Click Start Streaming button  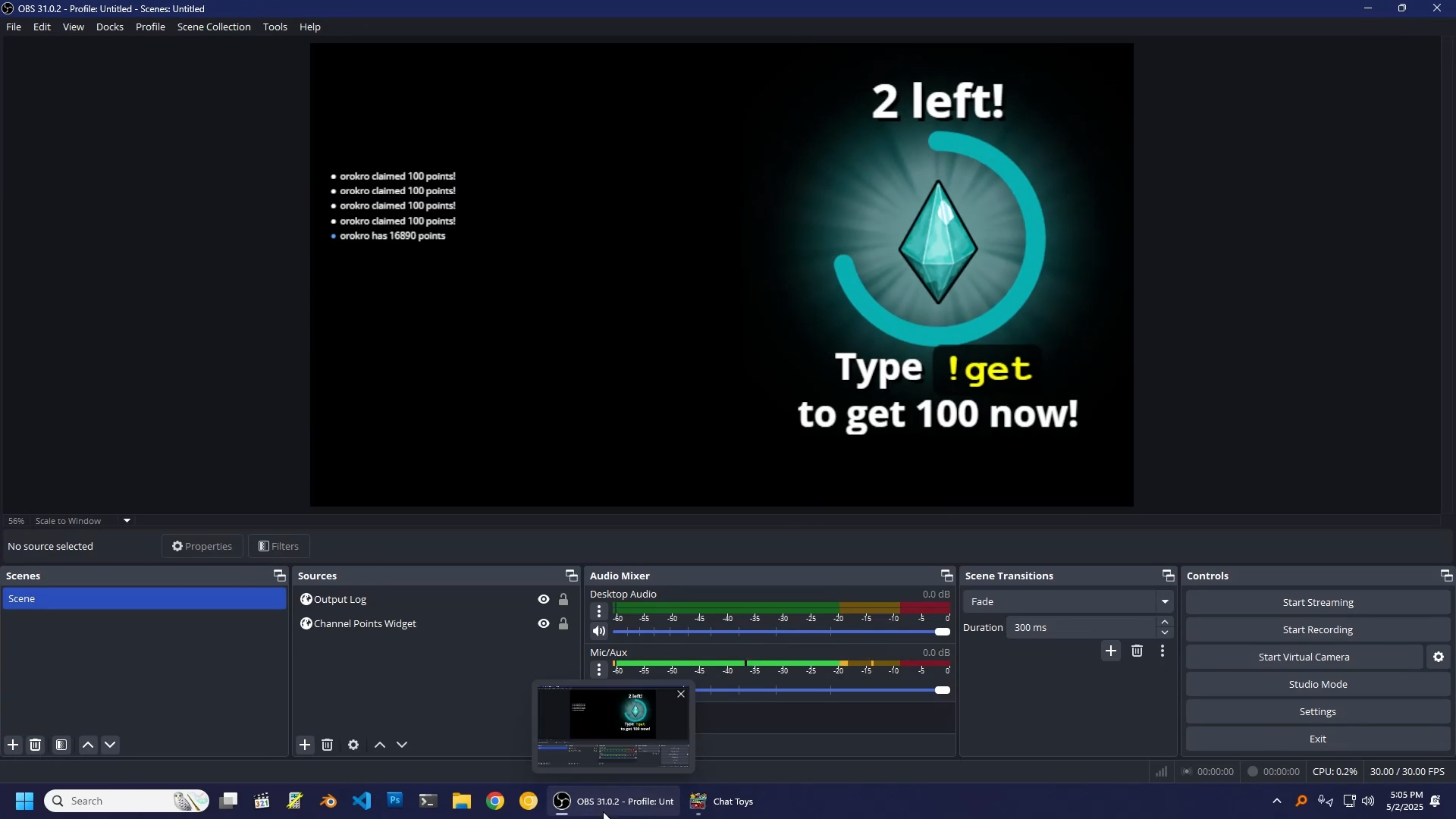pyautogui.click(x=1318, y=604)
